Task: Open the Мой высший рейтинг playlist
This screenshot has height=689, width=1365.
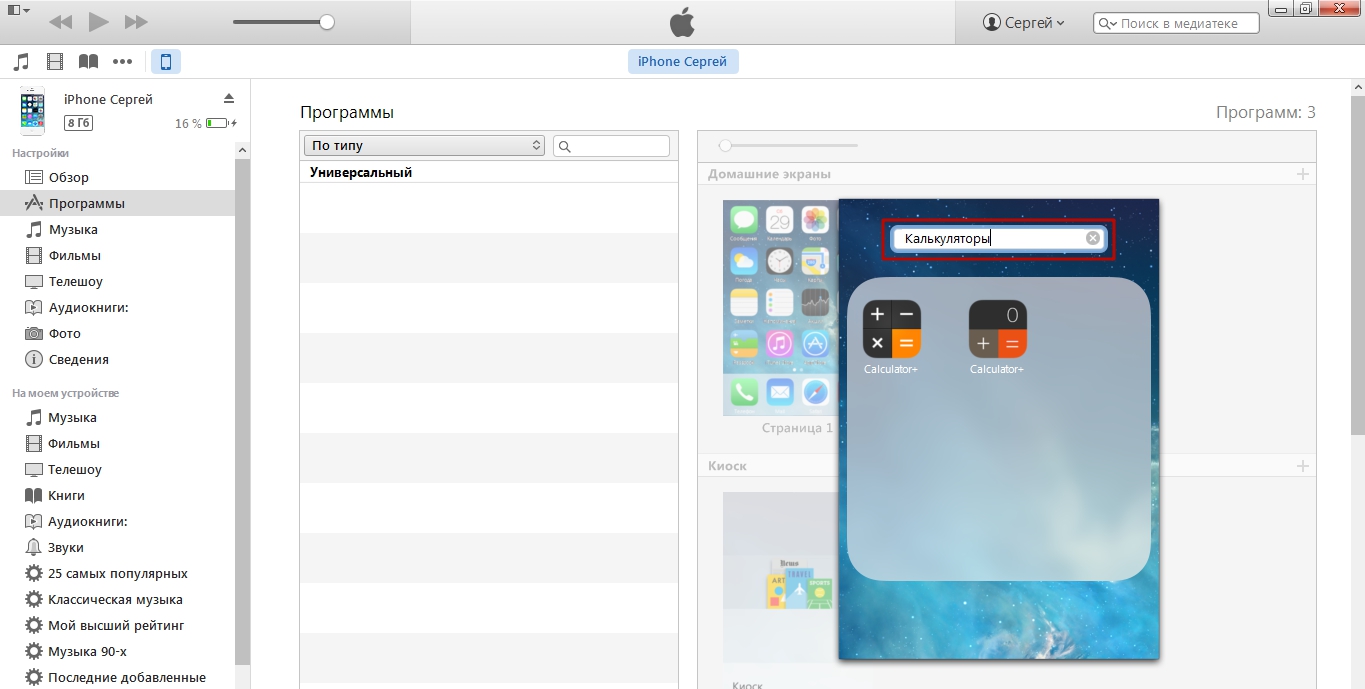Action: (x=116, y=625)
